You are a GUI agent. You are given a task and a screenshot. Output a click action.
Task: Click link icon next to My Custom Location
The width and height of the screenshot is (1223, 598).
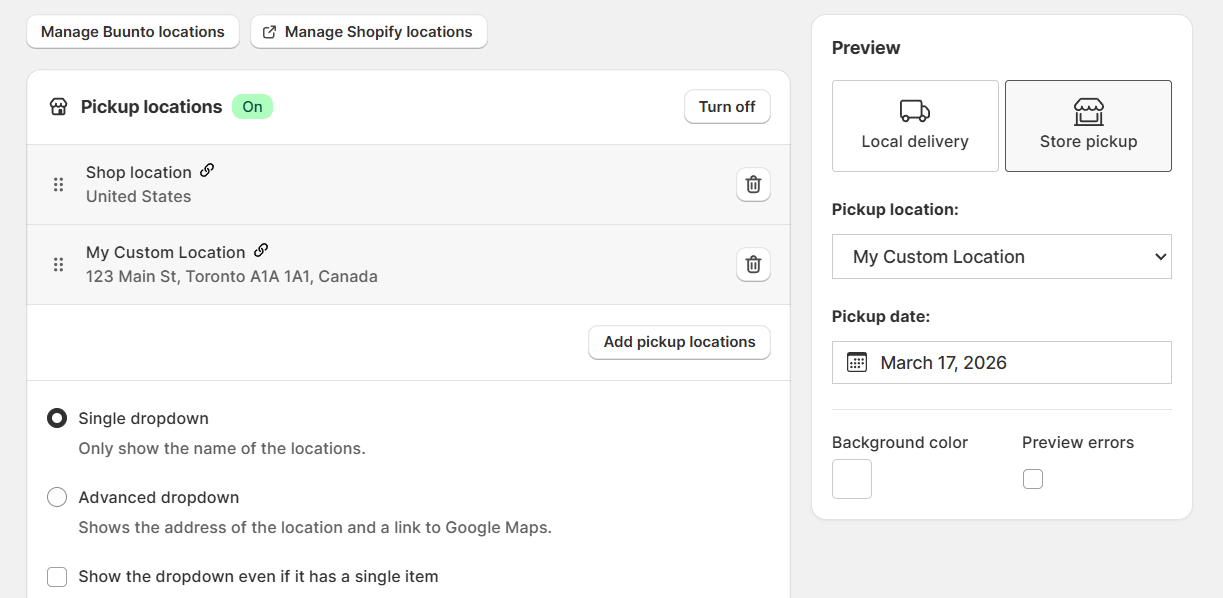pos(261,251)
